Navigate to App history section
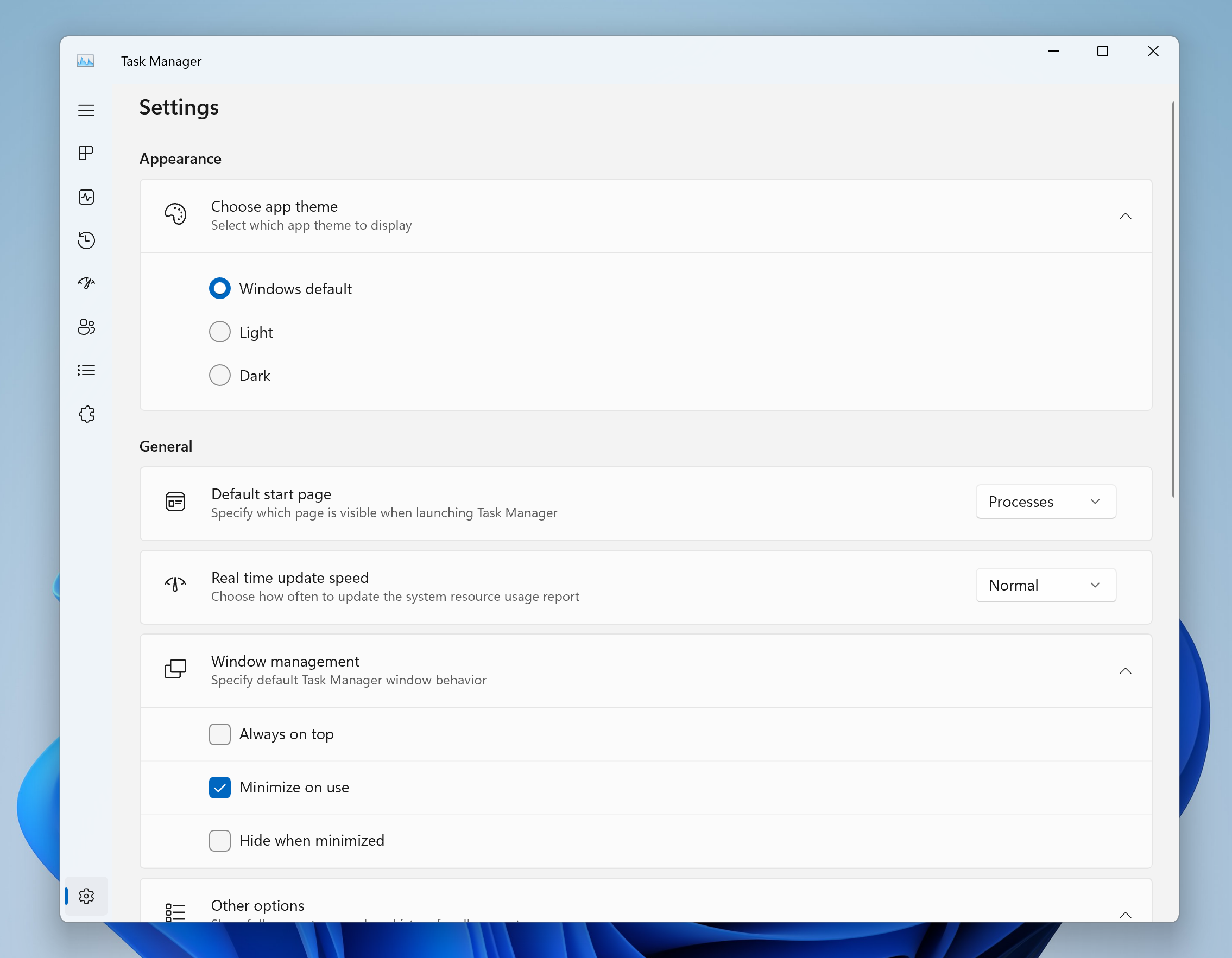The height and width of the screenshot is (958, 1232). click(87, 239)
